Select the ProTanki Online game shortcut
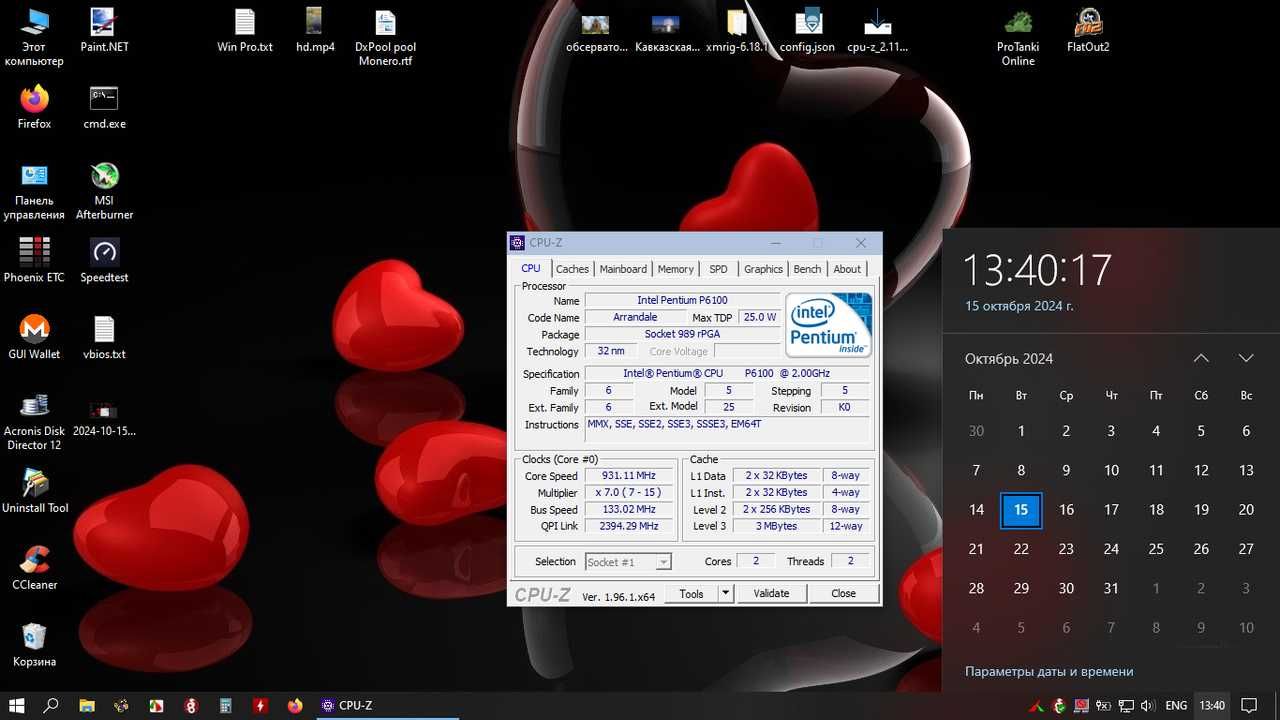Image resolution: width=1280 pixels, height=720 pixels. 1018,38
